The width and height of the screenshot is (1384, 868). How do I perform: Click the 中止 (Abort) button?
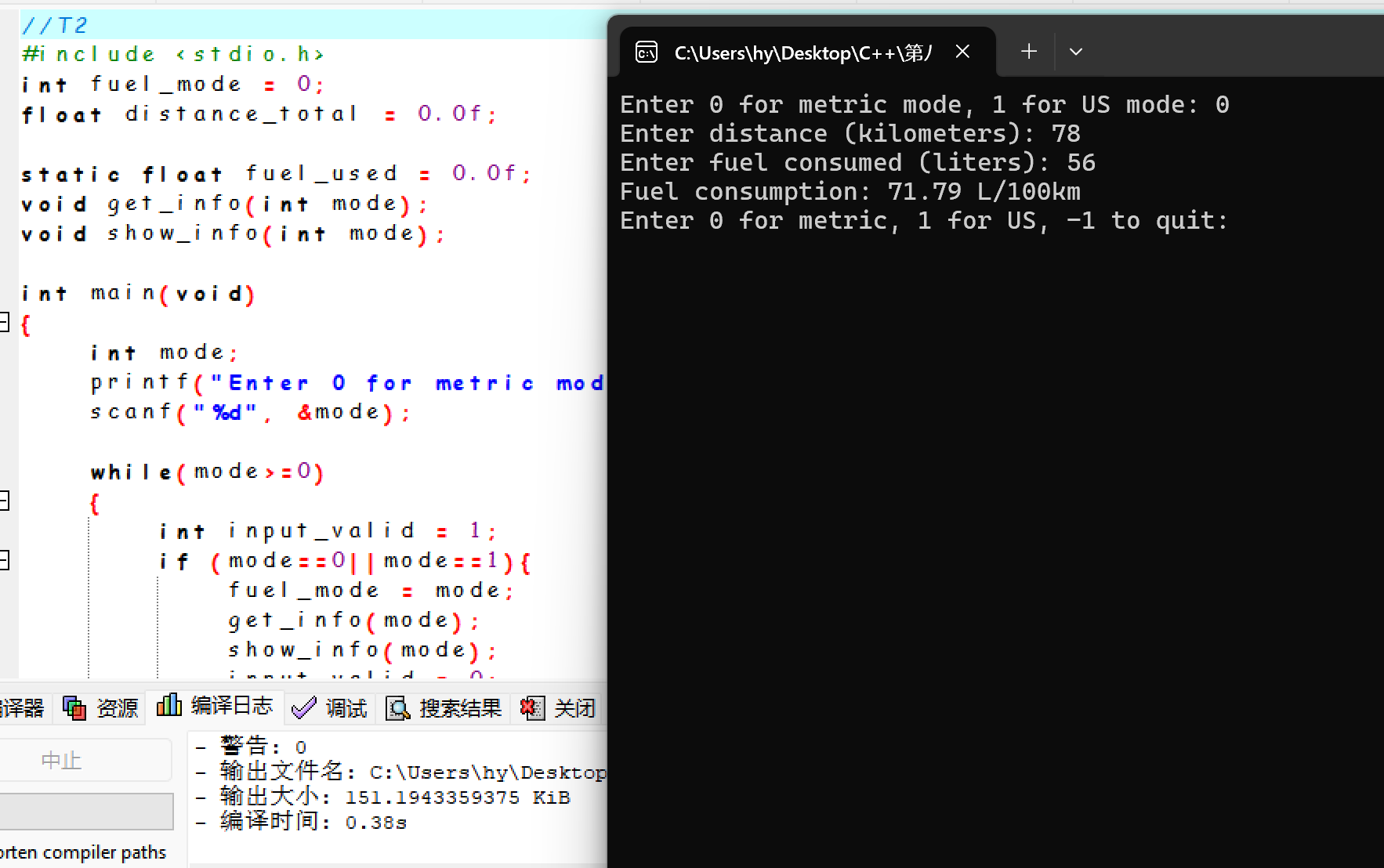[x=85, y=760]
